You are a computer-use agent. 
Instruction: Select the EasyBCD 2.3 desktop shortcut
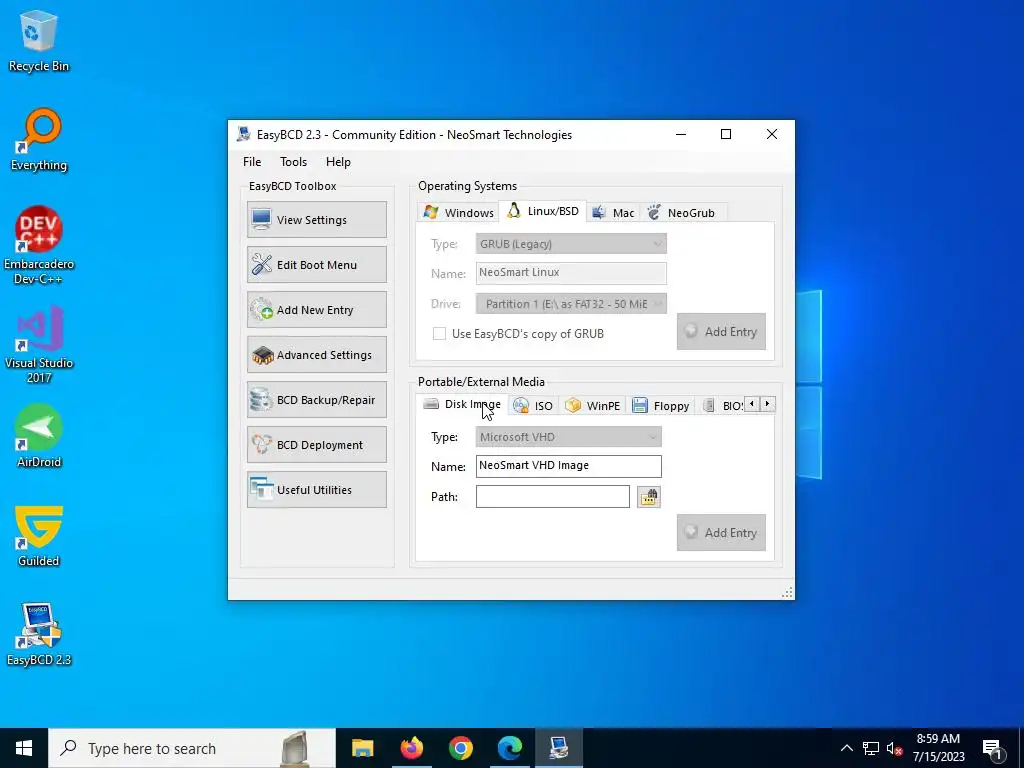tap(39, 634)
